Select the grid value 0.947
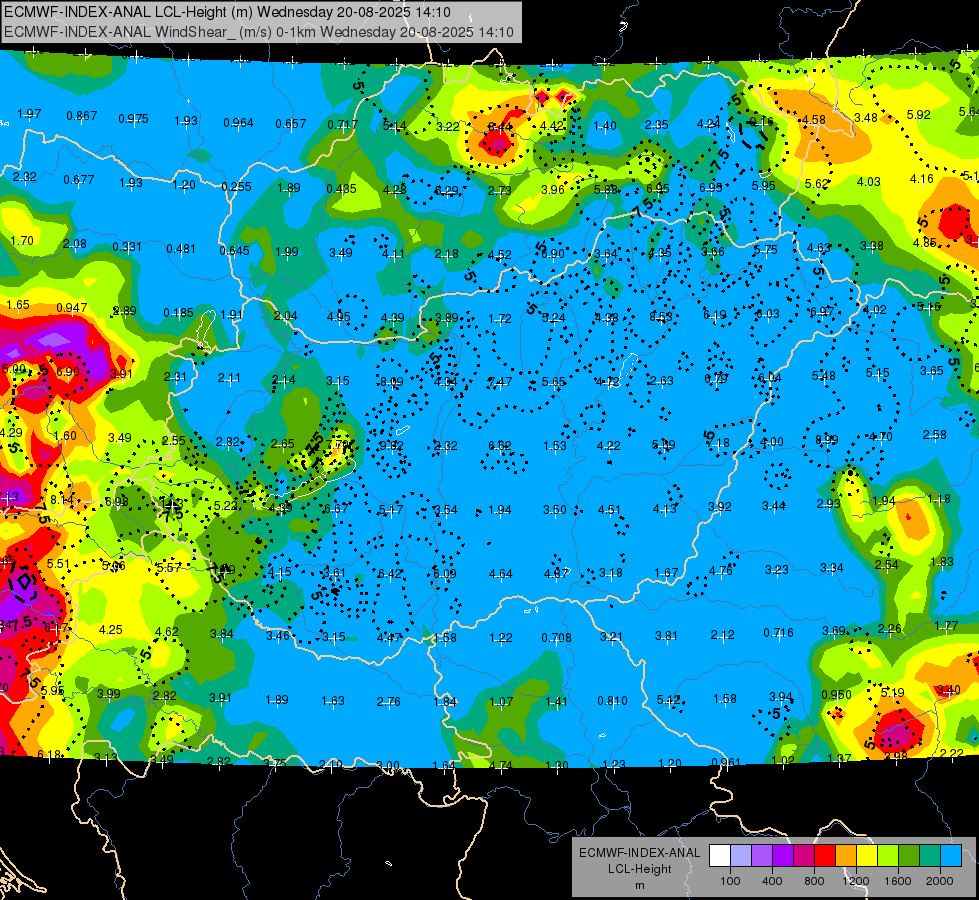 coord(71,308)
